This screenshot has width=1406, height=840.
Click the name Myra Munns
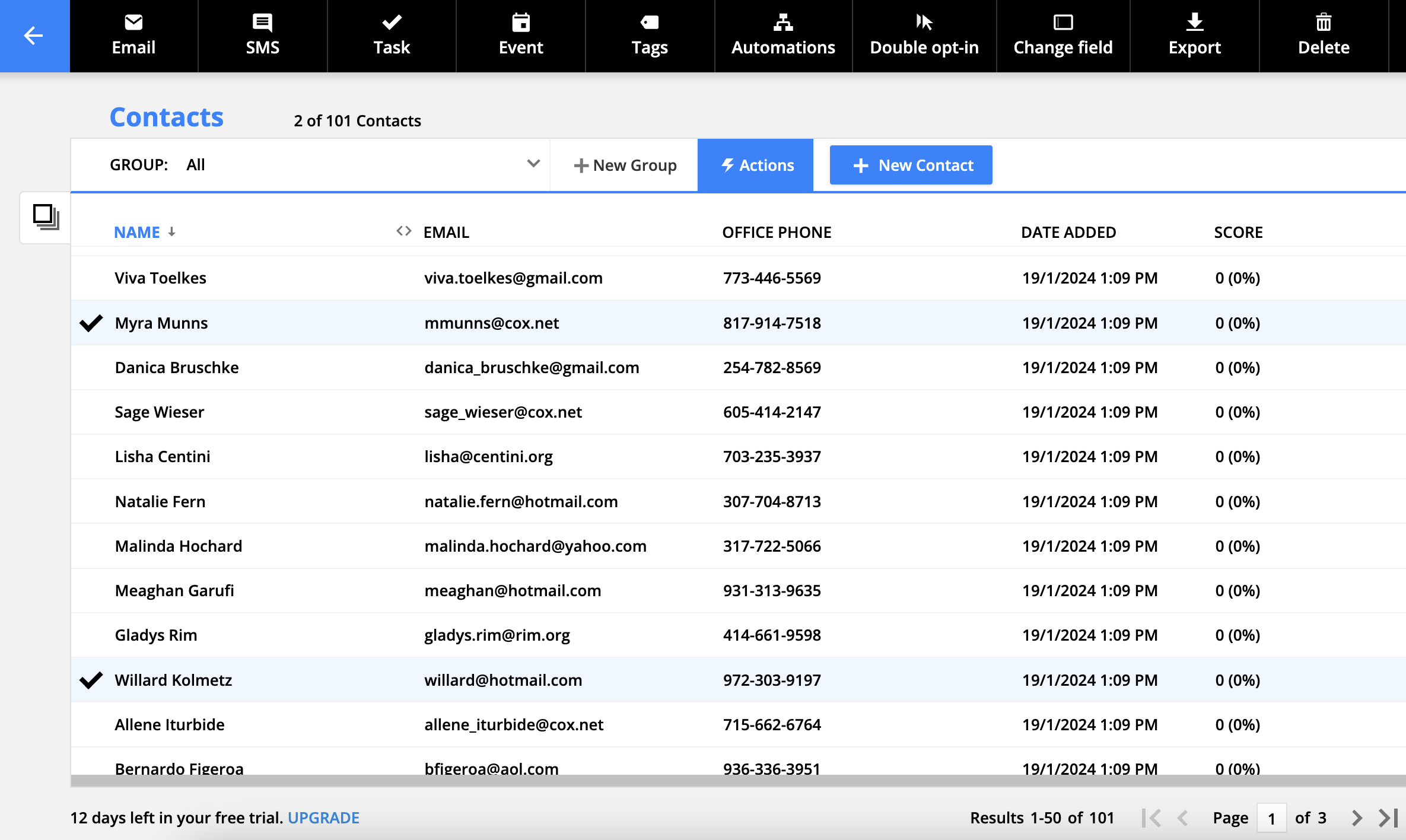click(161, 323)
